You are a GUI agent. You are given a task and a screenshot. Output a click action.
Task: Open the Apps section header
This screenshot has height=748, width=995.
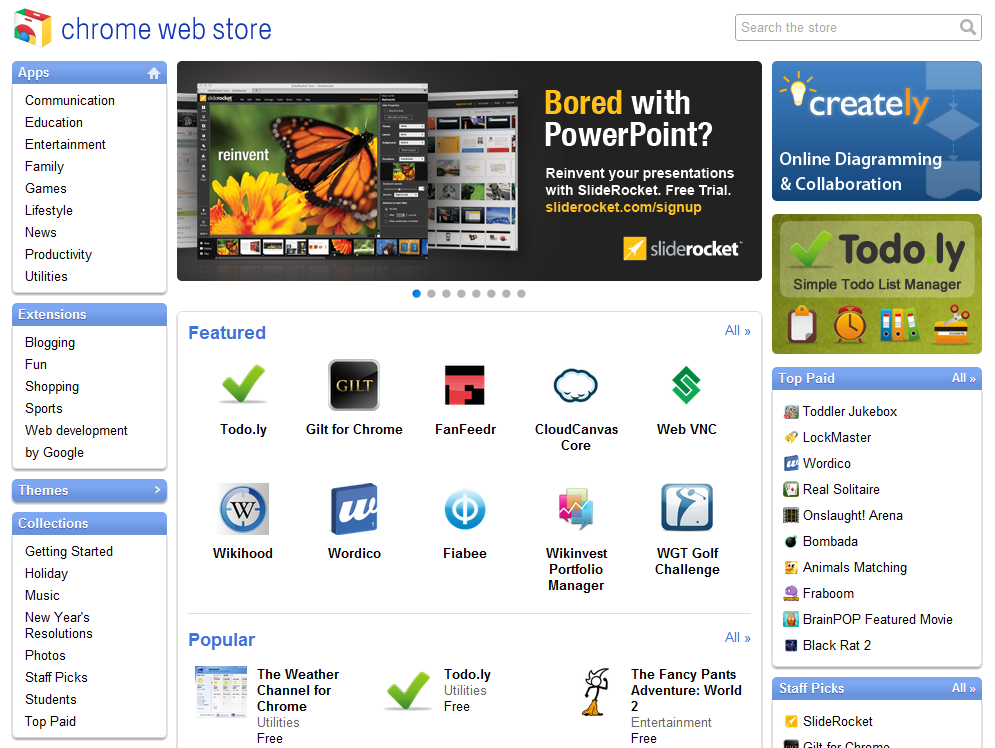click(x=89, y=73)
